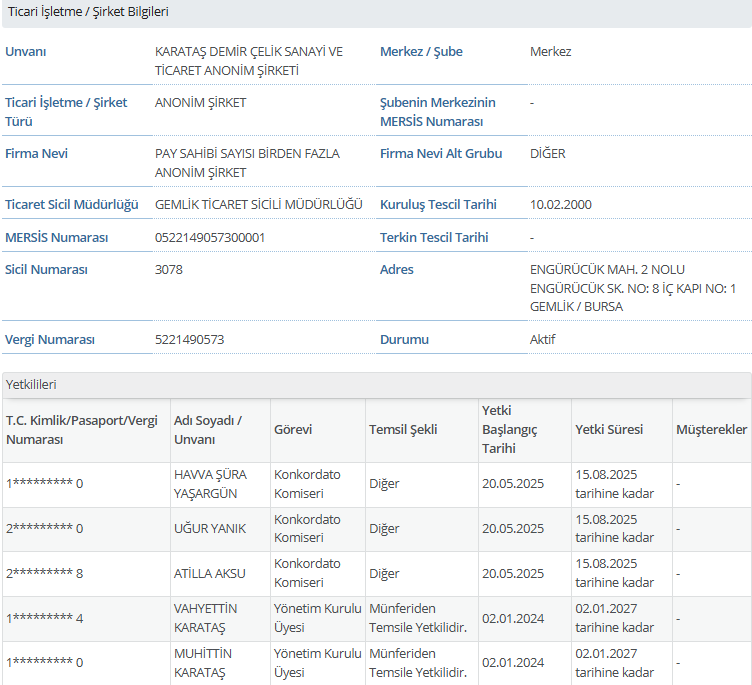
Task: Click the 'ANONİM ŞİRKET' company type value
Action: tap(200, 103)
